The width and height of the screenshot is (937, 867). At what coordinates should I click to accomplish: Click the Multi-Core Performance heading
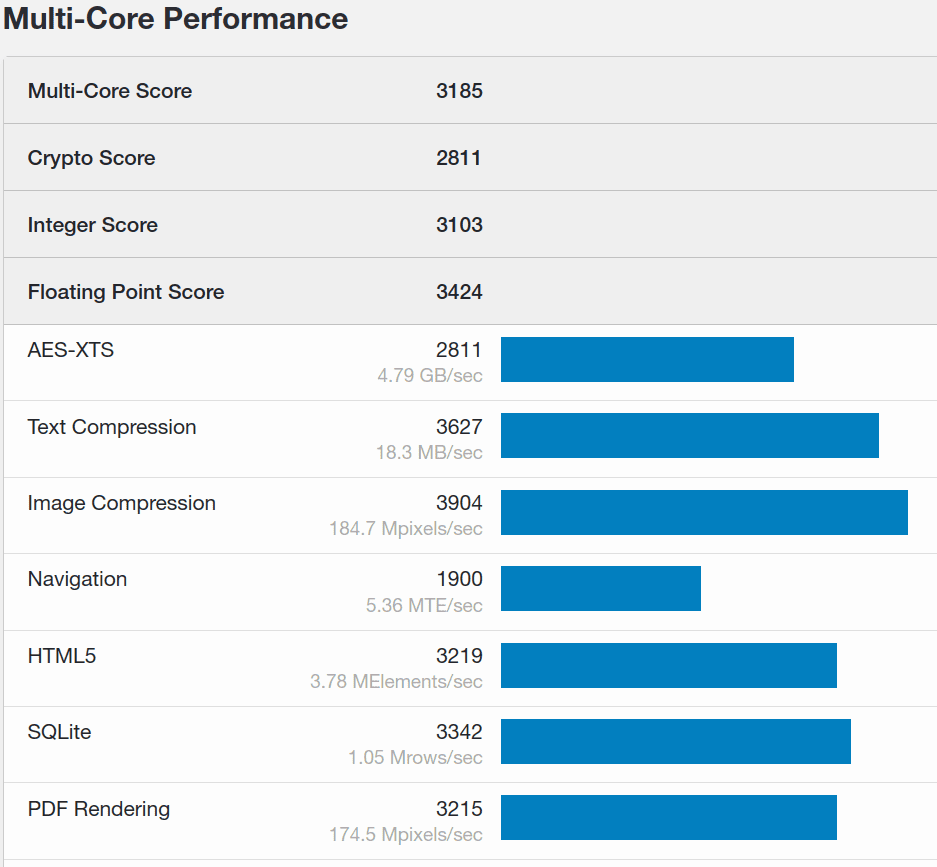[175, 19]
